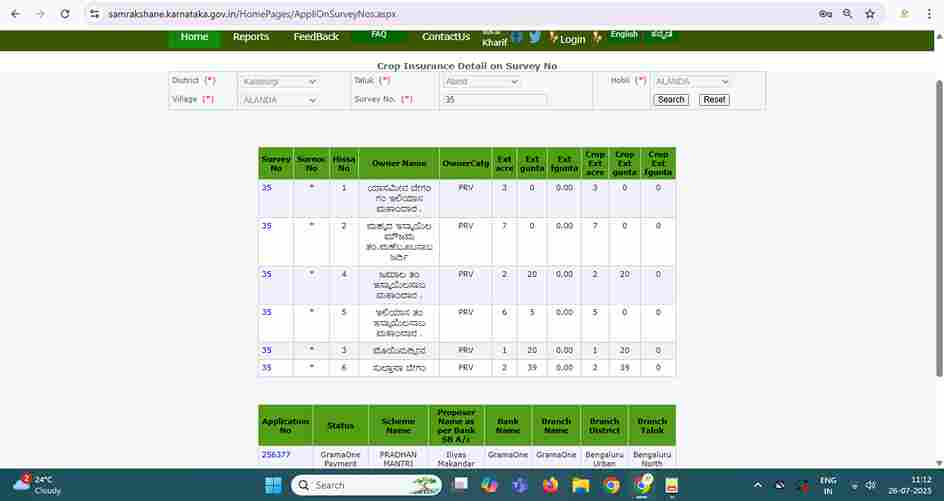Screen dimensions: 944x501
Task: Open the ContactUs menu item
Action: click(445, 37)
